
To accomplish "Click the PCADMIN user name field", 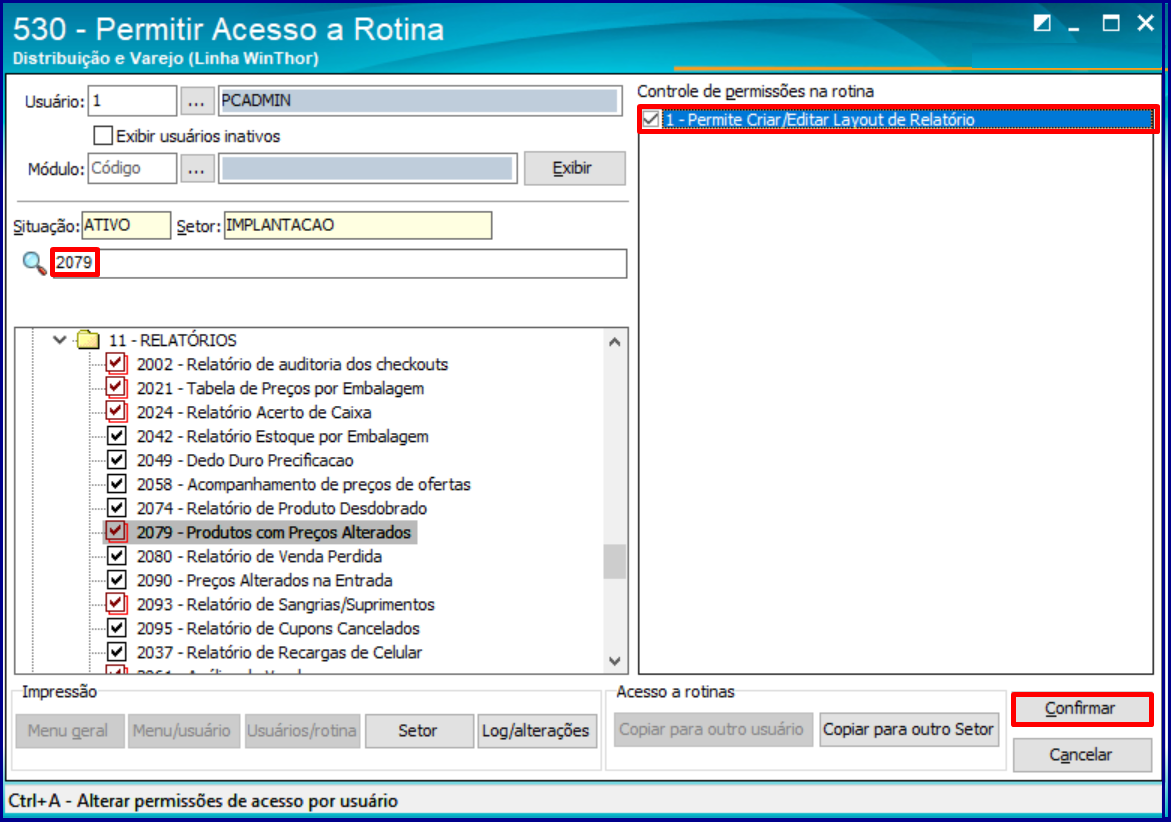I will coord(420,101).
